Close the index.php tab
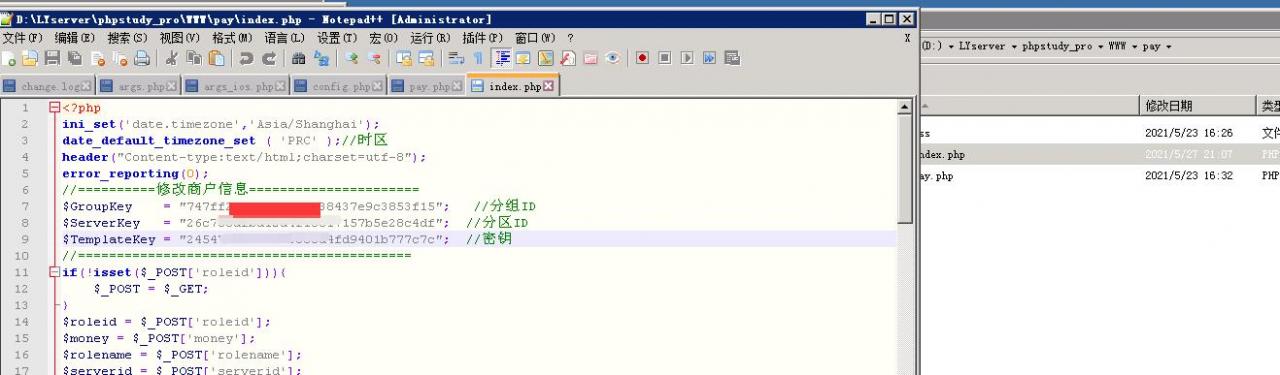1280x375 pixels. pyautogui.click(x=549, y=87)
